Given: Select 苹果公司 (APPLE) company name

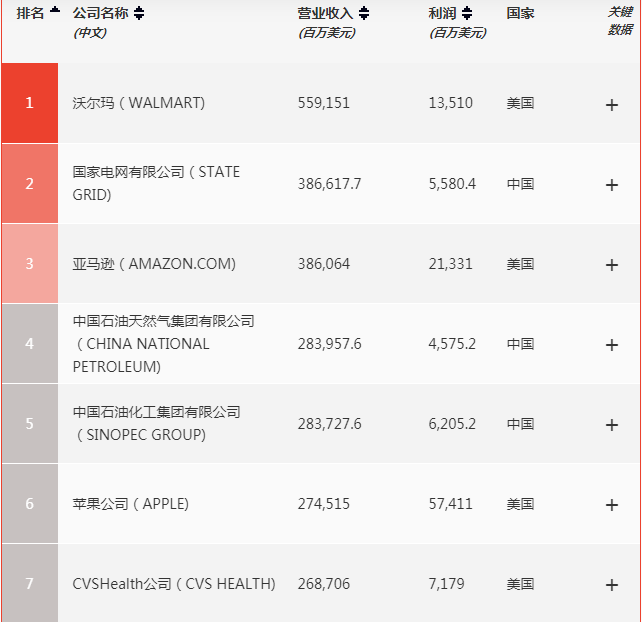Looking at the screenshot, I should pos(130,504).
